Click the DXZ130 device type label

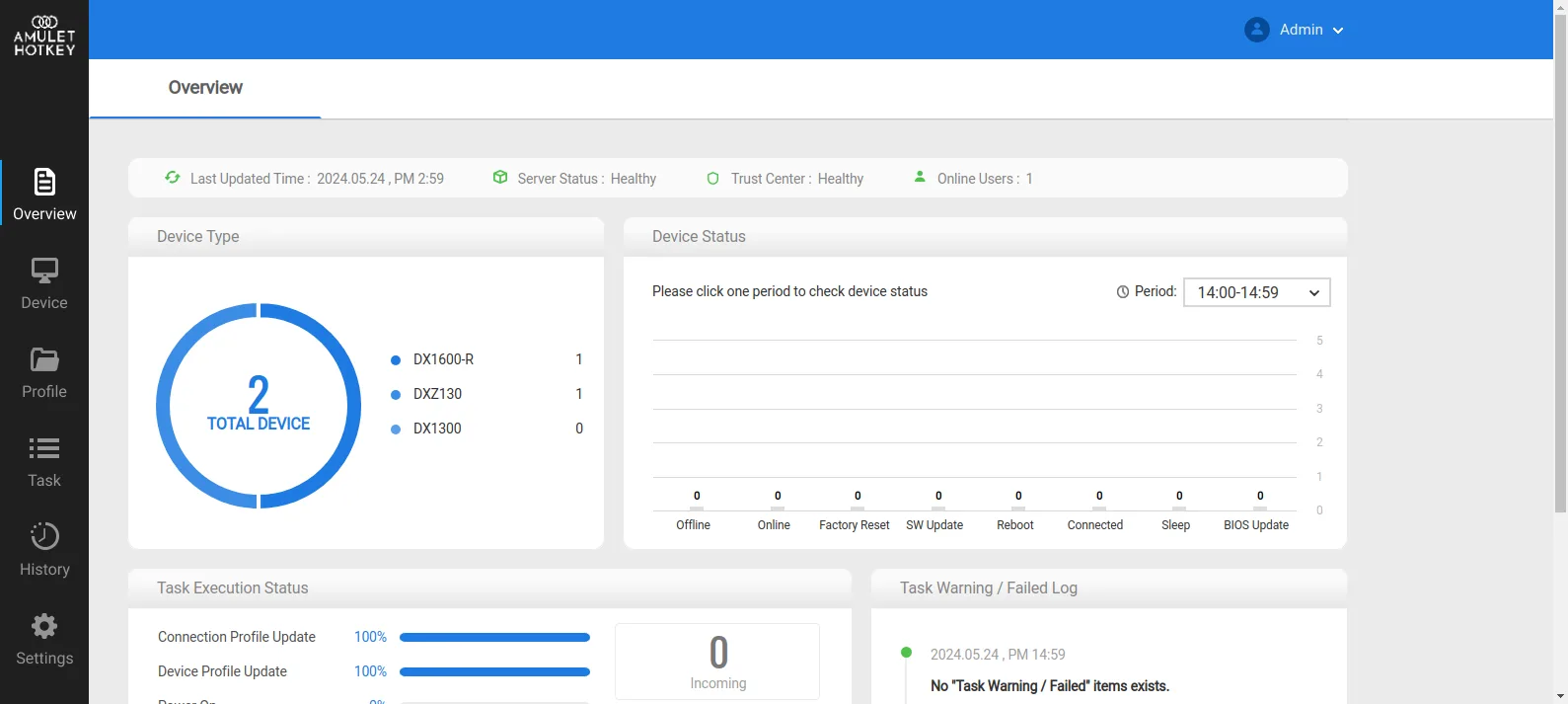pos(438,394)
